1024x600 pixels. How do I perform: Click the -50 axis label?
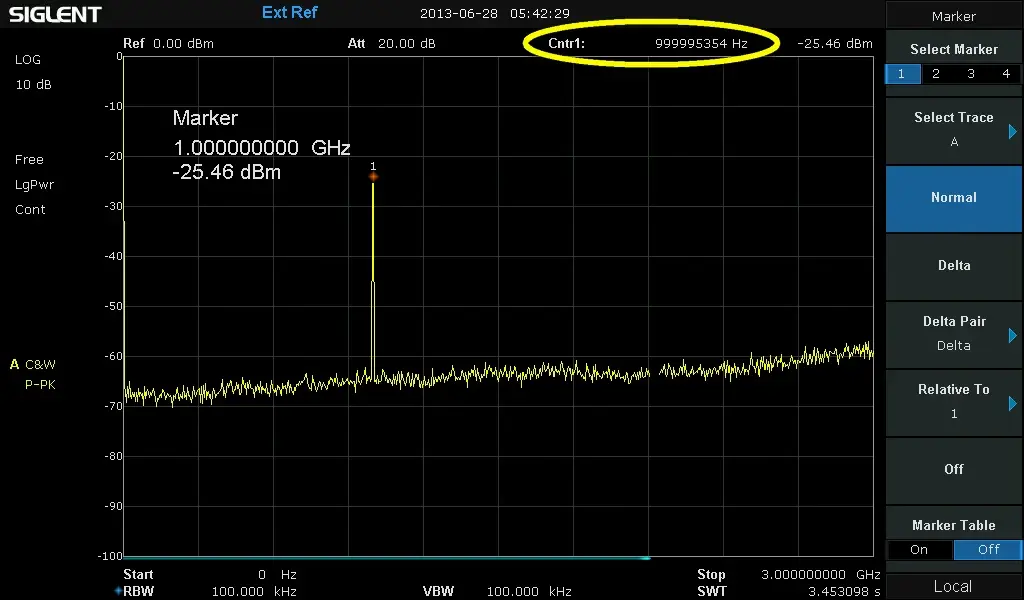(113, 306)
